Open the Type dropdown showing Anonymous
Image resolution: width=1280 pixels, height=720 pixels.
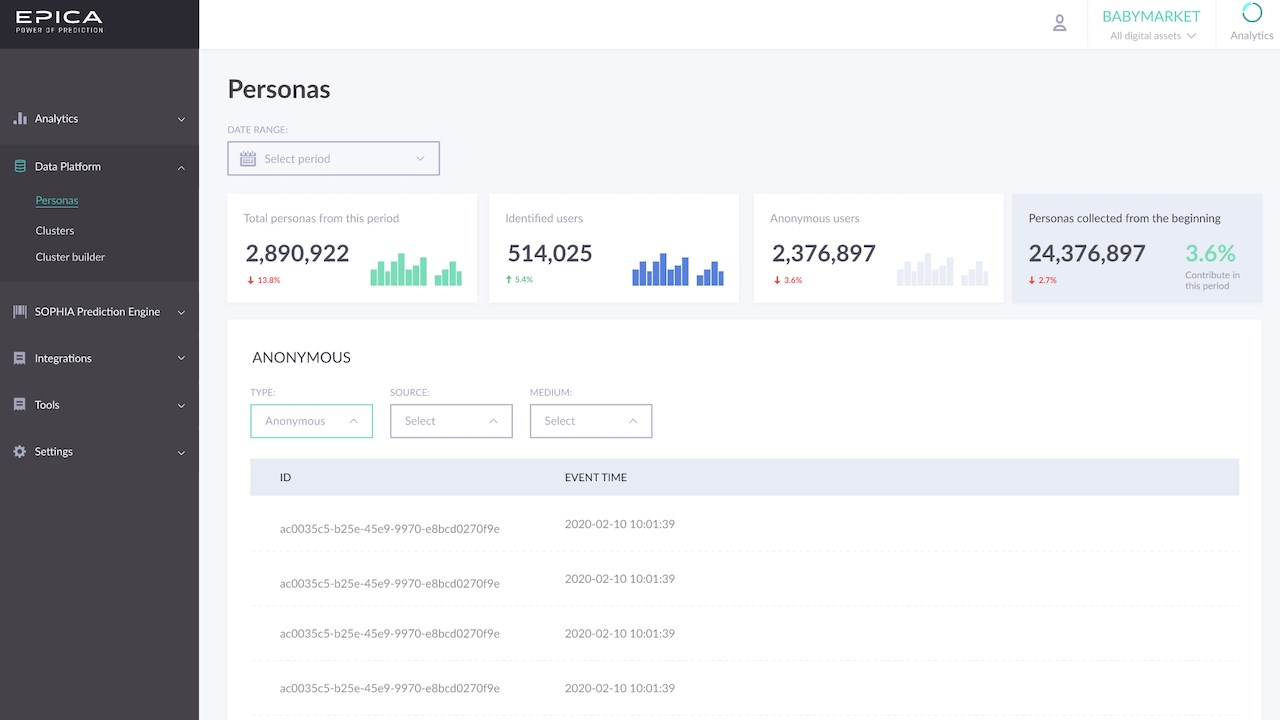(x=311, y=421)
